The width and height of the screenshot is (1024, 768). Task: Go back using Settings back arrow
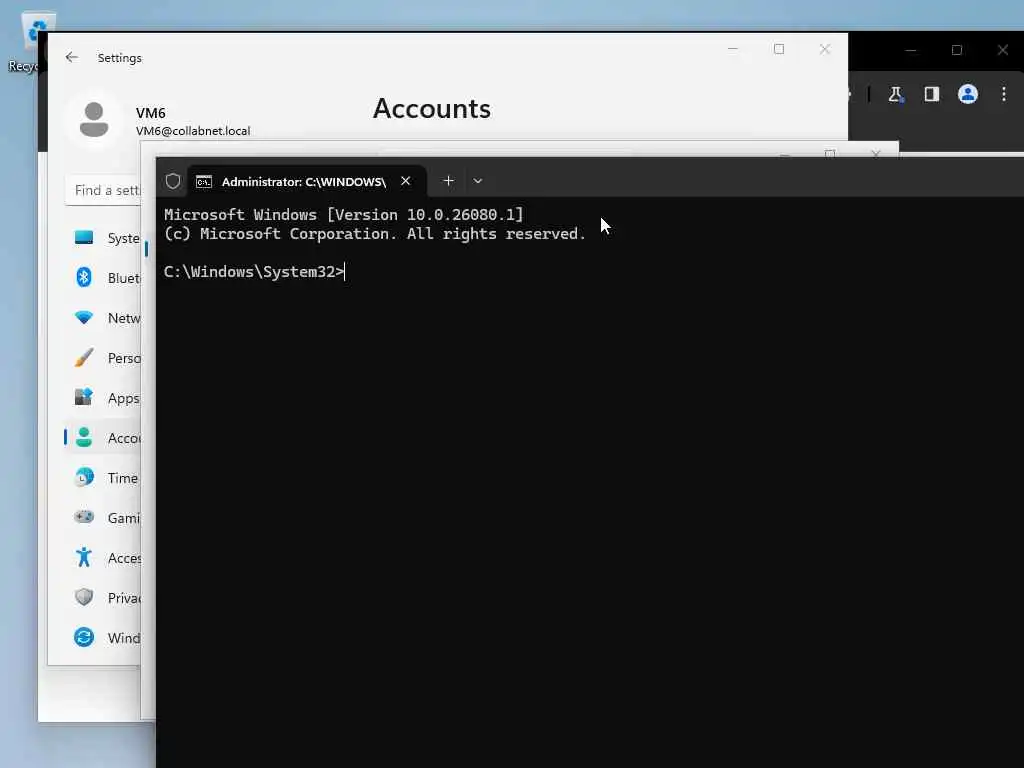[72, 57]
